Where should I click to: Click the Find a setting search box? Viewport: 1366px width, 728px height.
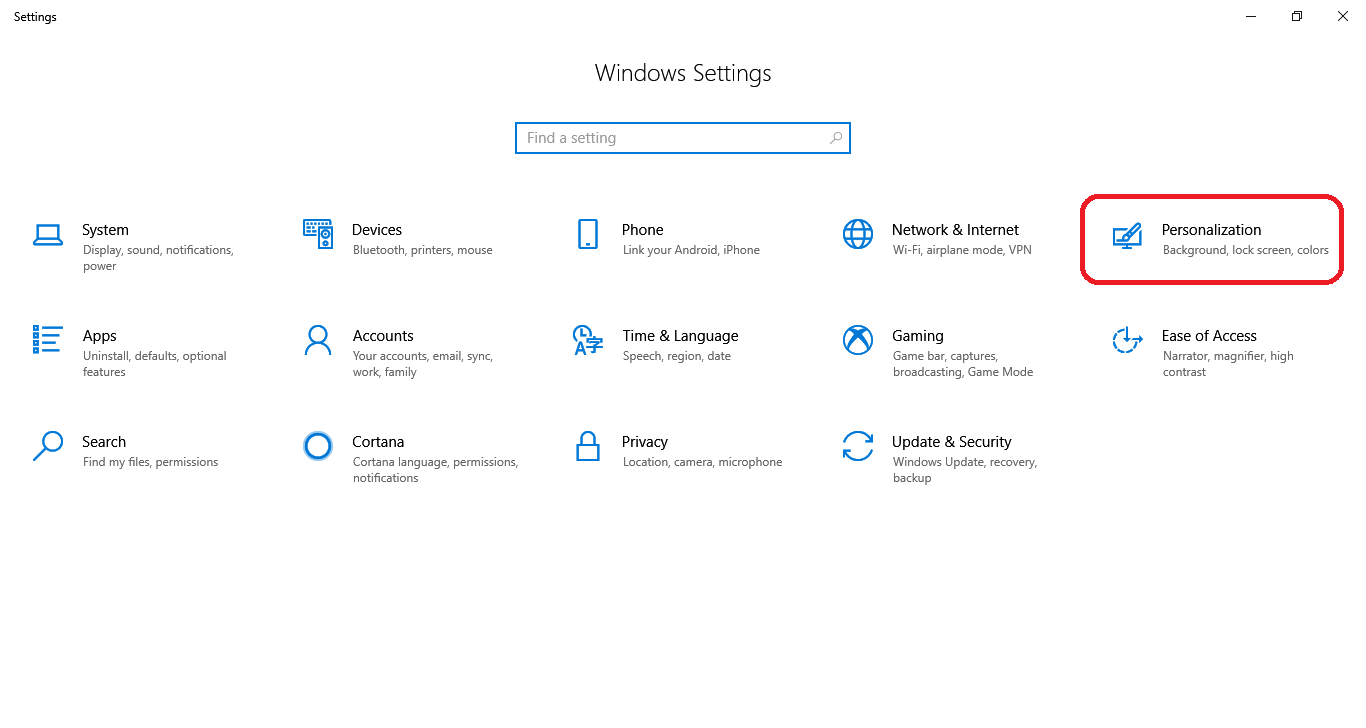pyautogui.click(x=670, y=138)
